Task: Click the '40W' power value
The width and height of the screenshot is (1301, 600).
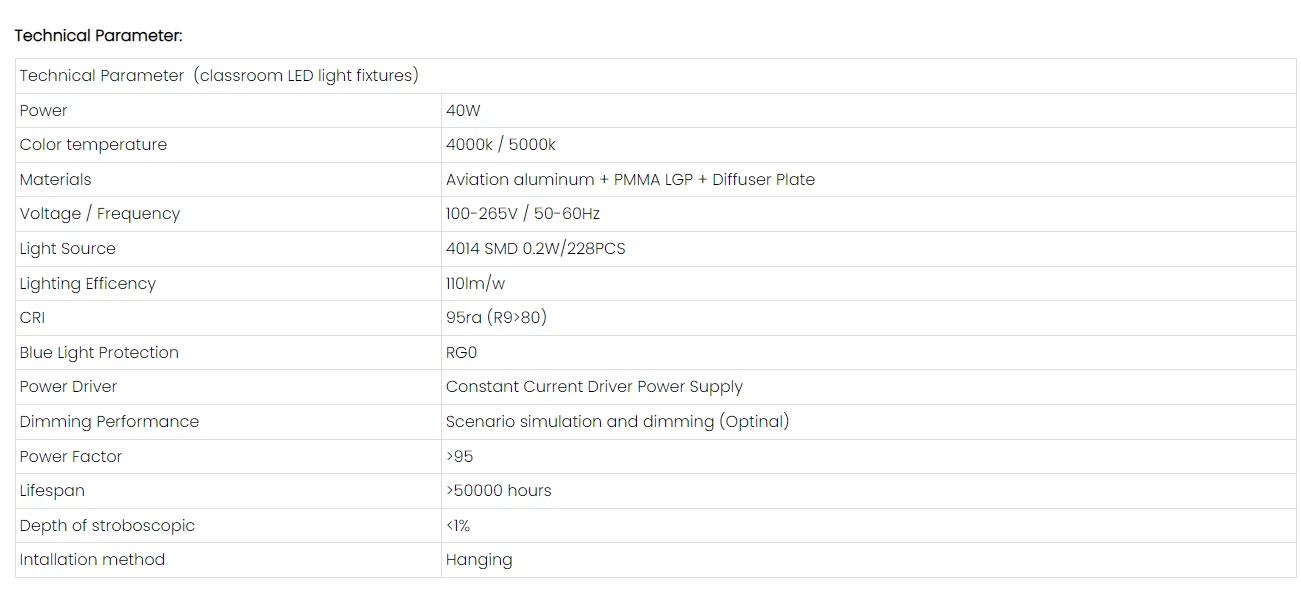Action: 463,110
